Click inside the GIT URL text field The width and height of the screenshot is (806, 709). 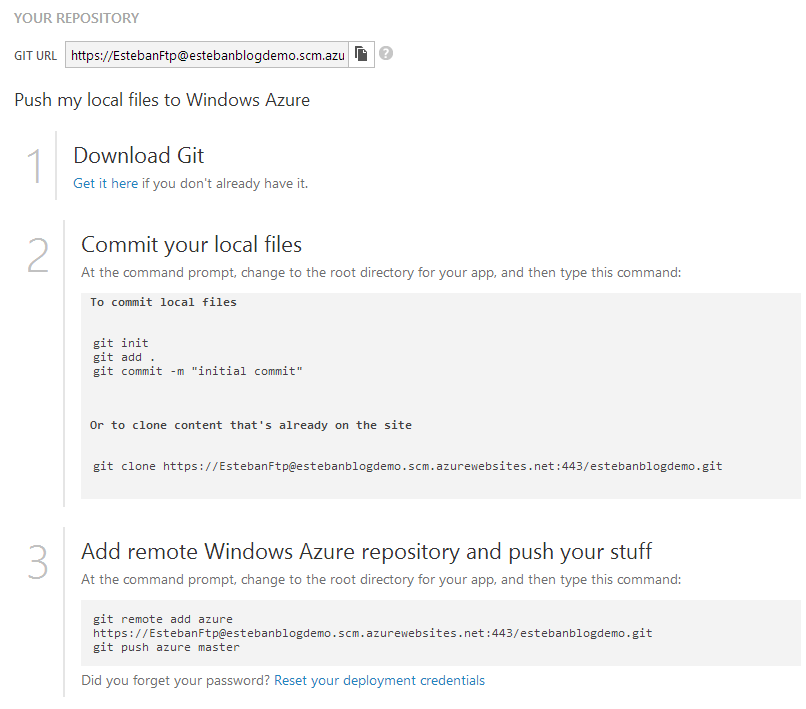(207, 54)
